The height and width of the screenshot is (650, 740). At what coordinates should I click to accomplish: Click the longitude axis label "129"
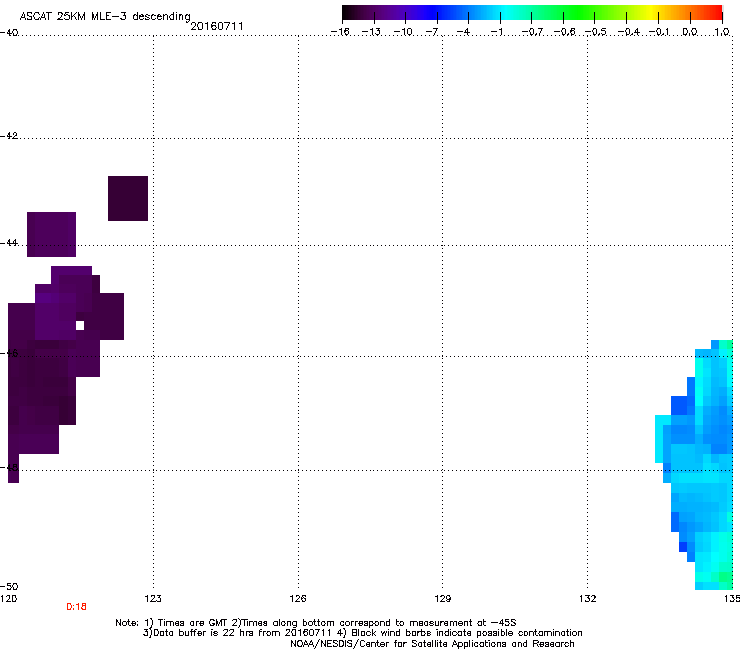click(x=442, y=599)
